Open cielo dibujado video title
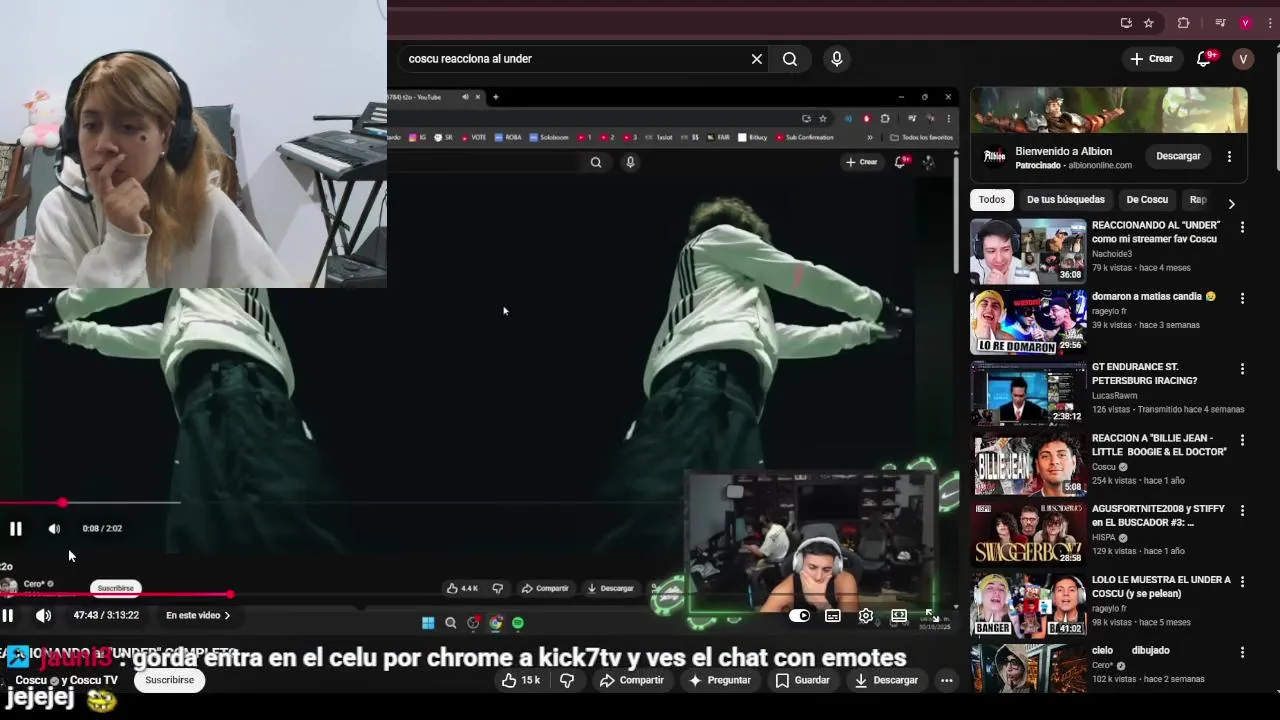This screenshot has width=1280, height=720. point(1131,650)
